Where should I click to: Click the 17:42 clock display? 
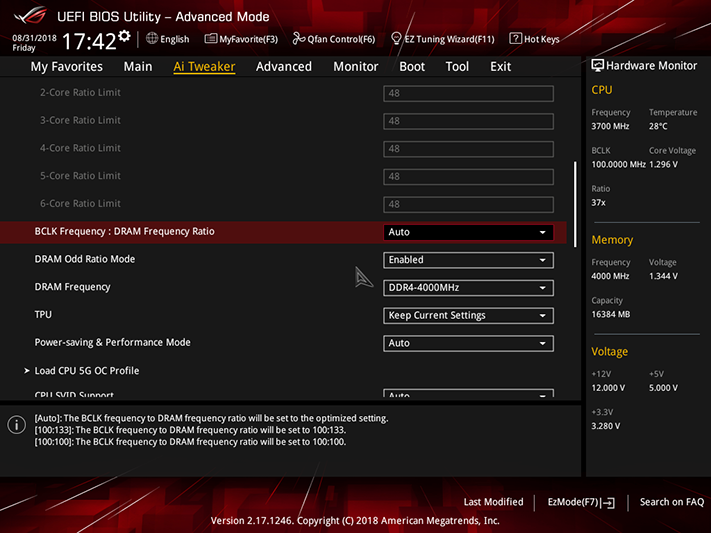click(x=89, y=41)
